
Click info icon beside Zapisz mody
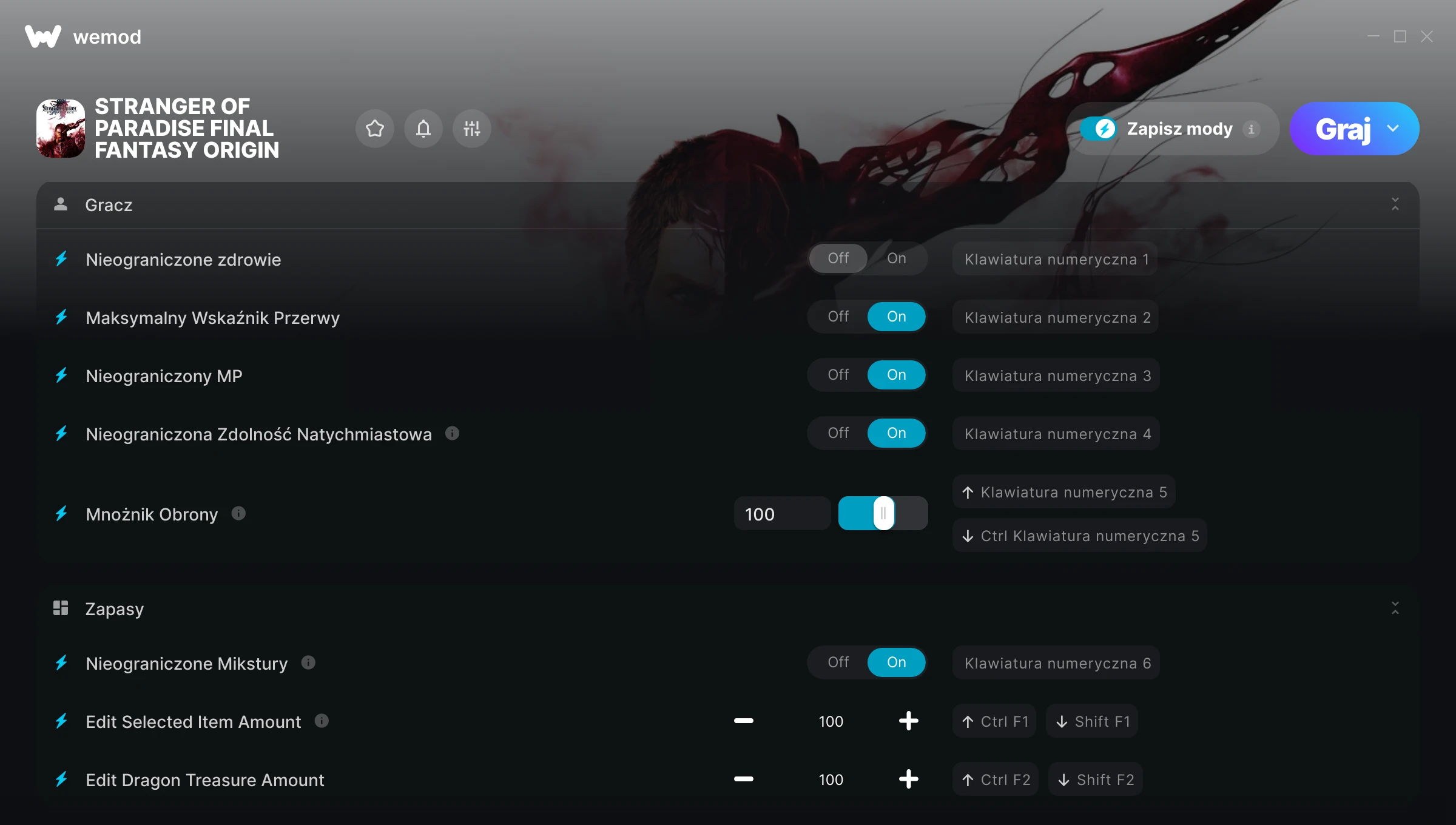point(1251,129)
